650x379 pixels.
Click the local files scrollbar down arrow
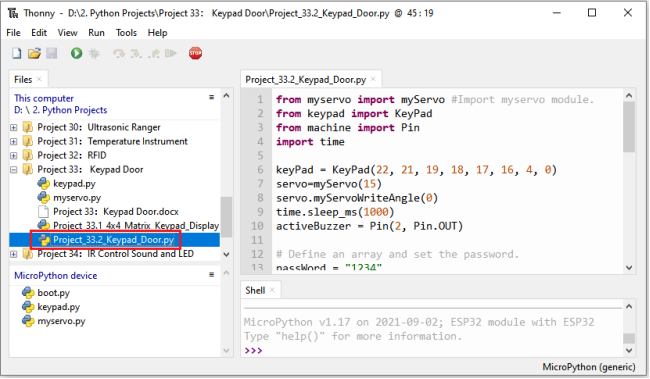[x=226, y=255]
